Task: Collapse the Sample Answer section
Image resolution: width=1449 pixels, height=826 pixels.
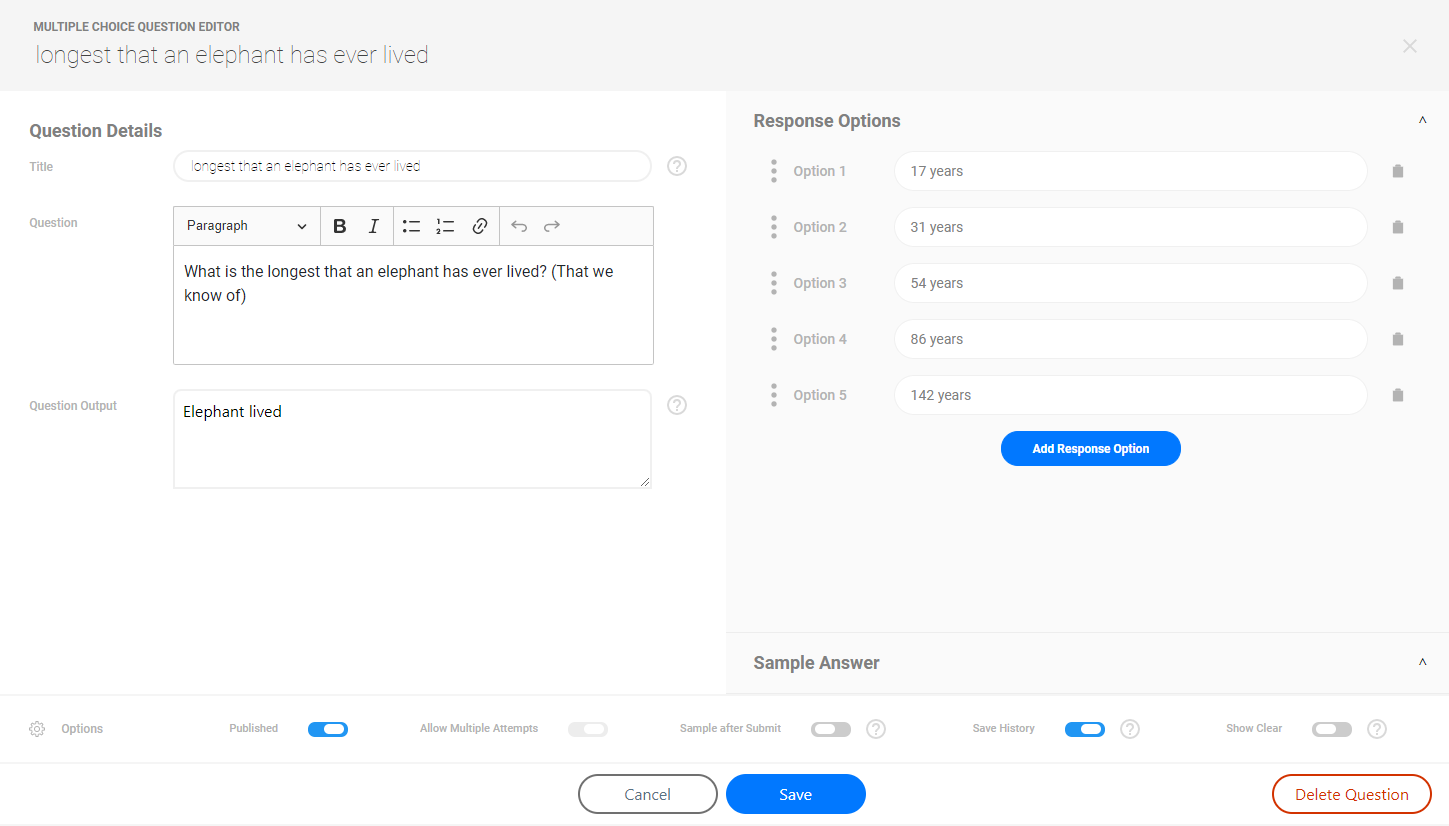Action: click(x=1422, y=663)
